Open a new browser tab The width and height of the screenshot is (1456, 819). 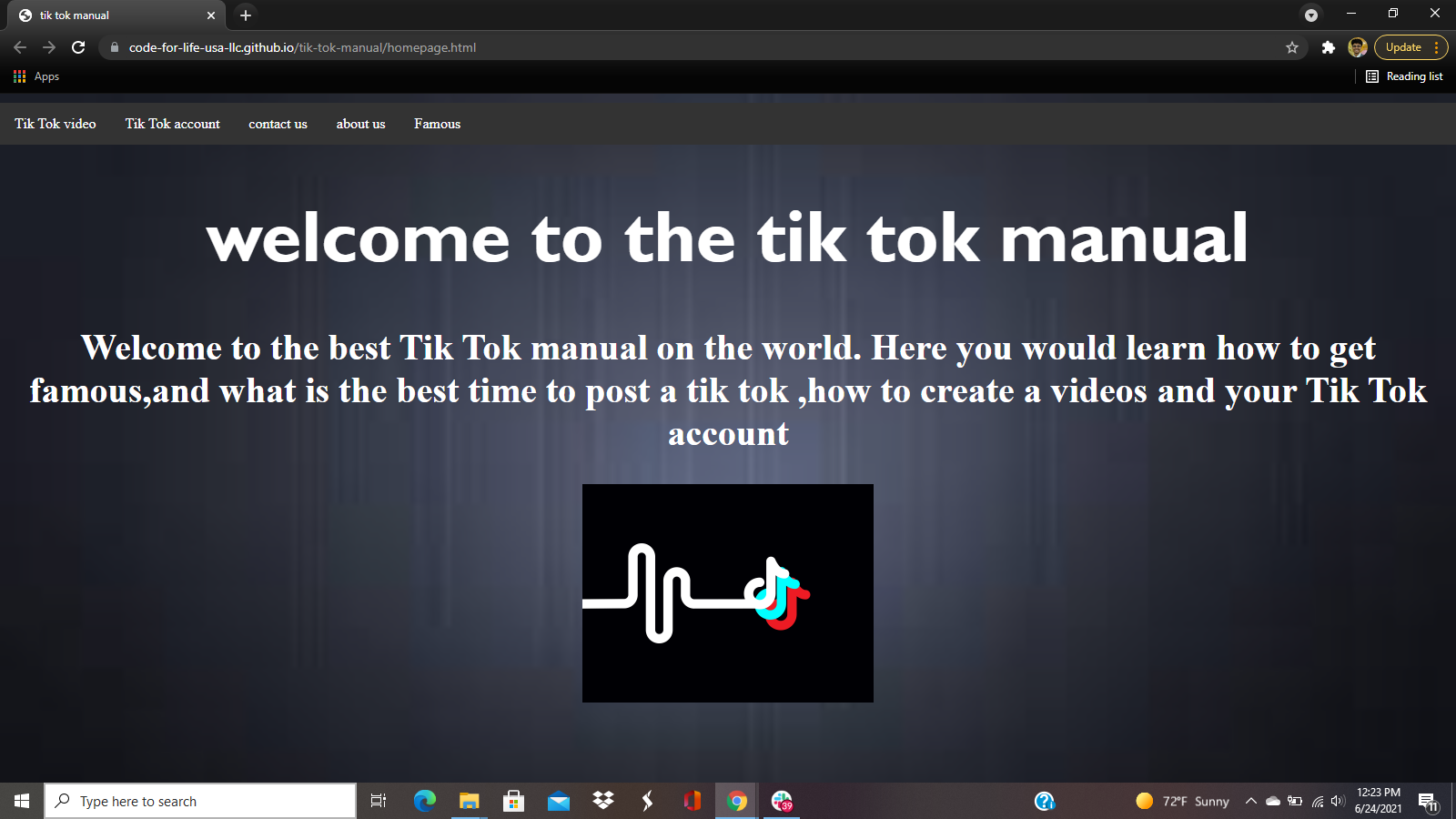[x=246, y=15]
